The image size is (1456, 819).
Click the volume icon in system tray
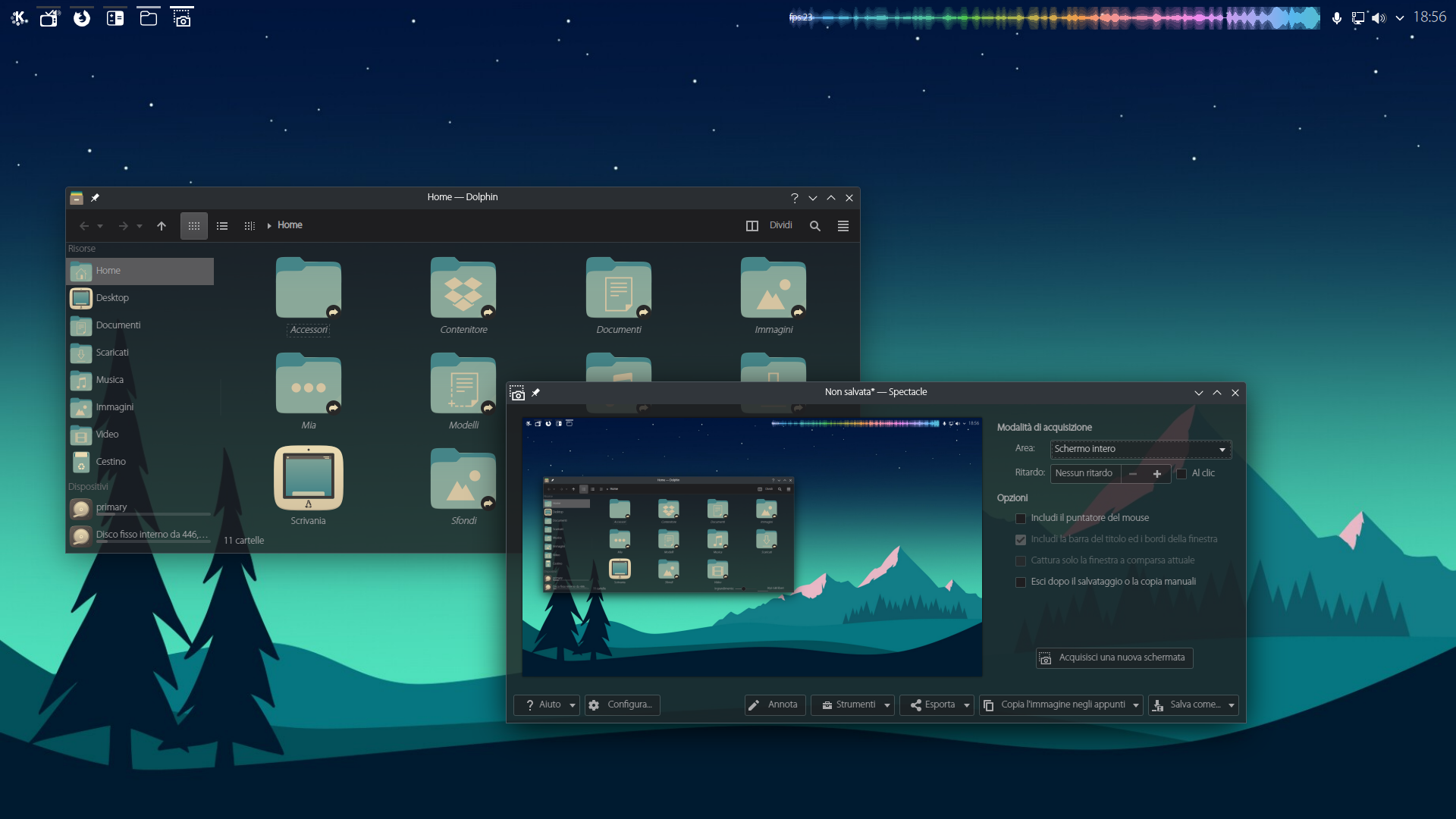pyautogui.click(x=1379, y=18)
